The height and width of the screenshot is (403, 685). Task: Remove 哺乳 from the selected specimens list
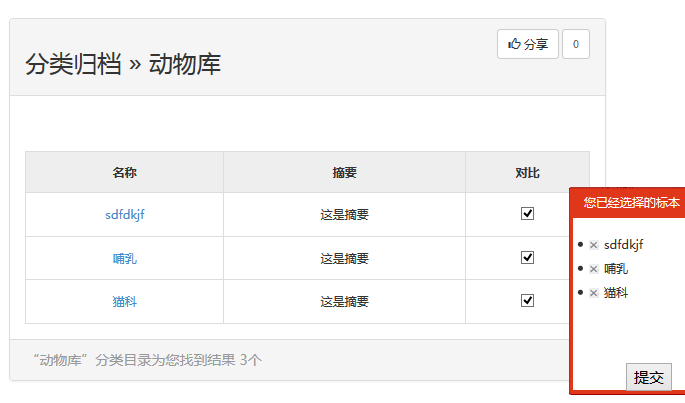593,269
